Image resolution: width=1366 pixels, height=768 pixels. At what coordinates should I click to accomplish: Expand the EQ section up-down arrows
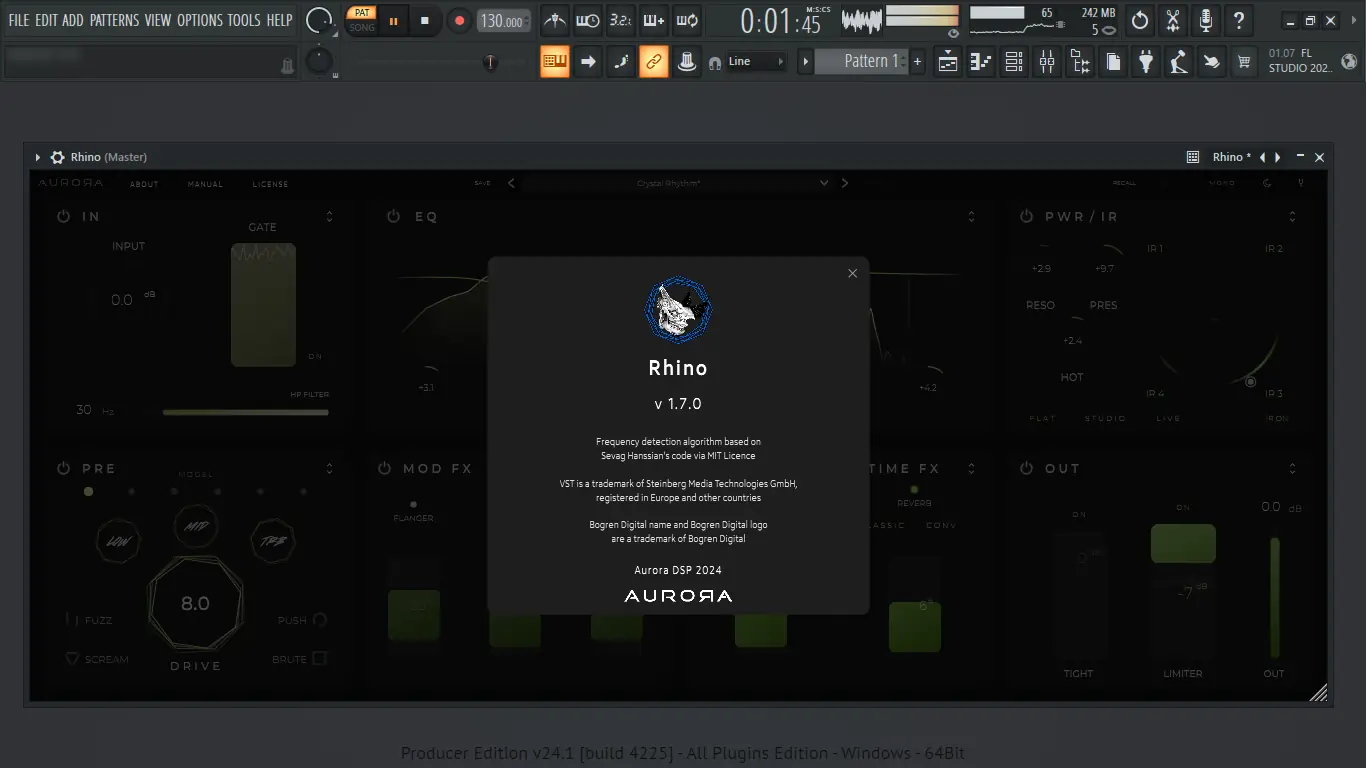pyautogui.click(x=970, y=216)
